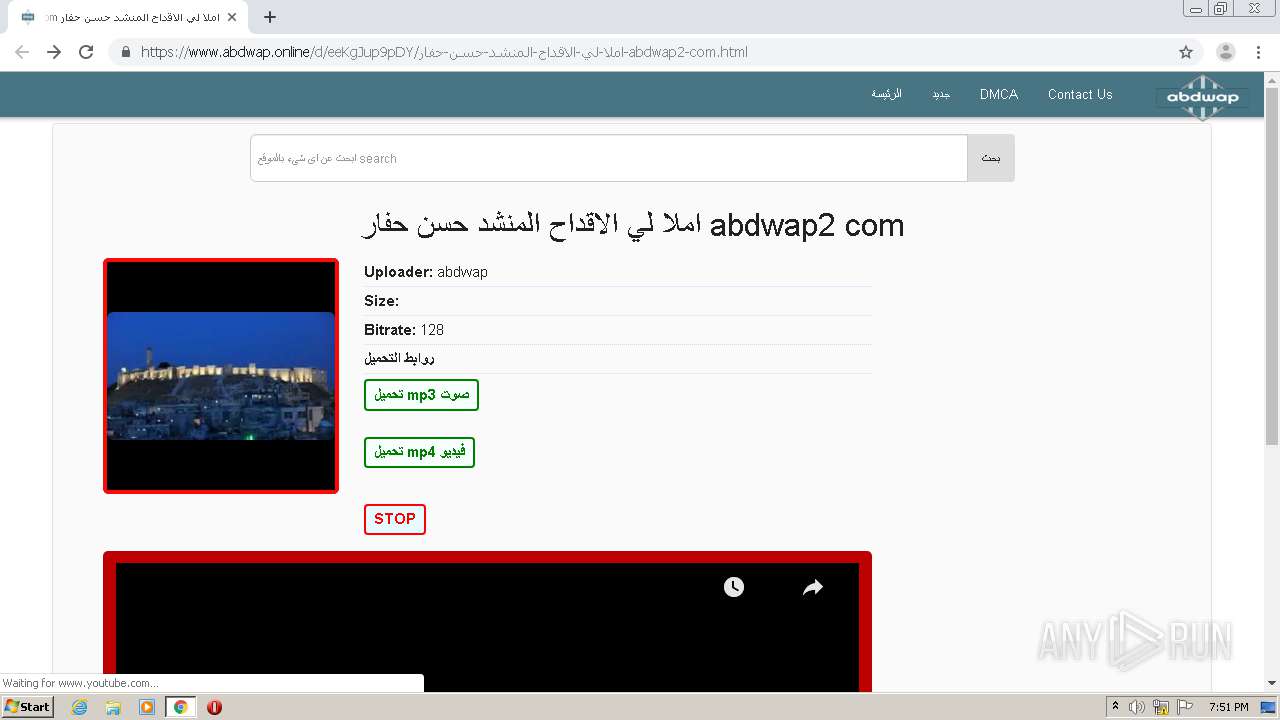Open the red Opera-style taskbar icon
Viewport: 1280px width, 720px height.
(x=214, y=707)
